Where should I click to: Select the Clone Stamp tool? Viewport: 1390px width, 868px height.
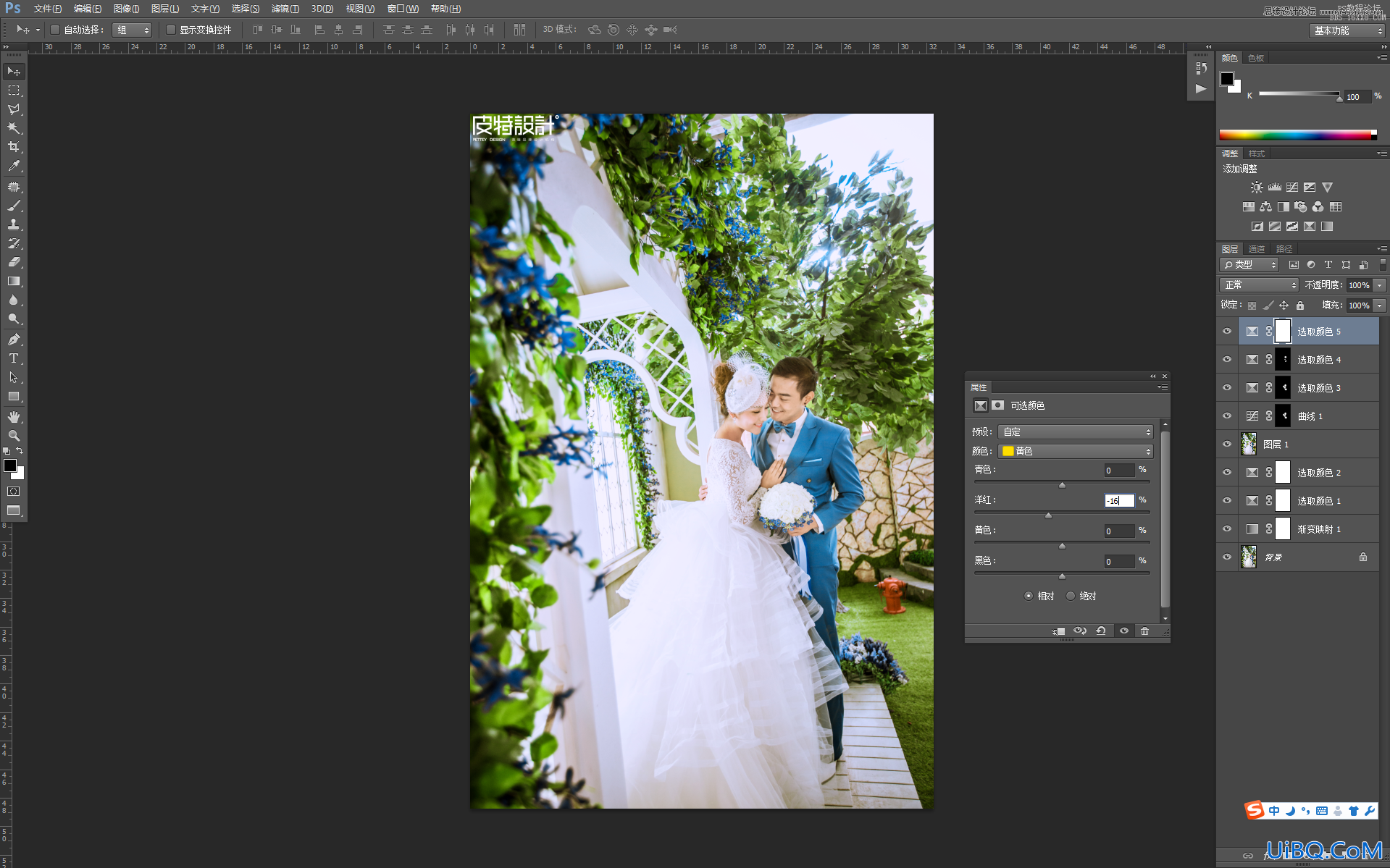tap(14, 224)
